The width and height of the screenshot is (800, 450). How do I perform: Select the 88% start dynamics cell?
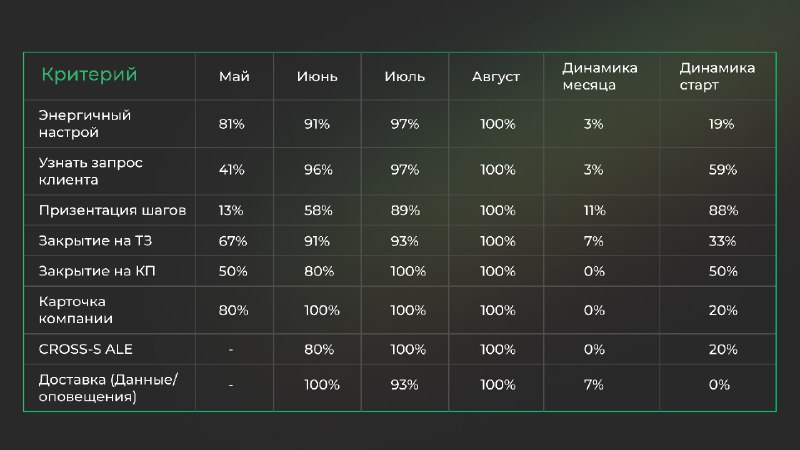click(x=723, y=210)
